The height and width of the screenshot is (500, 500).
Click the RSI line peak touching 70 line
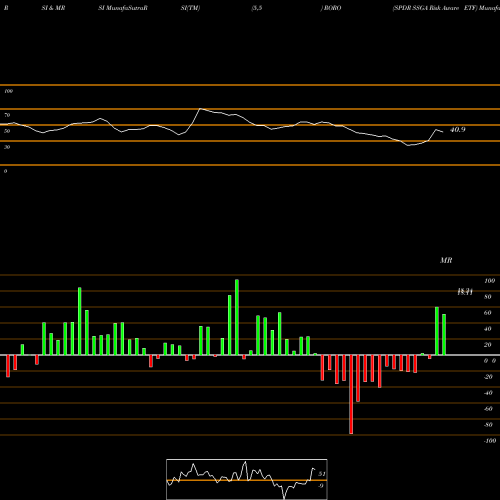pos(200,109)
